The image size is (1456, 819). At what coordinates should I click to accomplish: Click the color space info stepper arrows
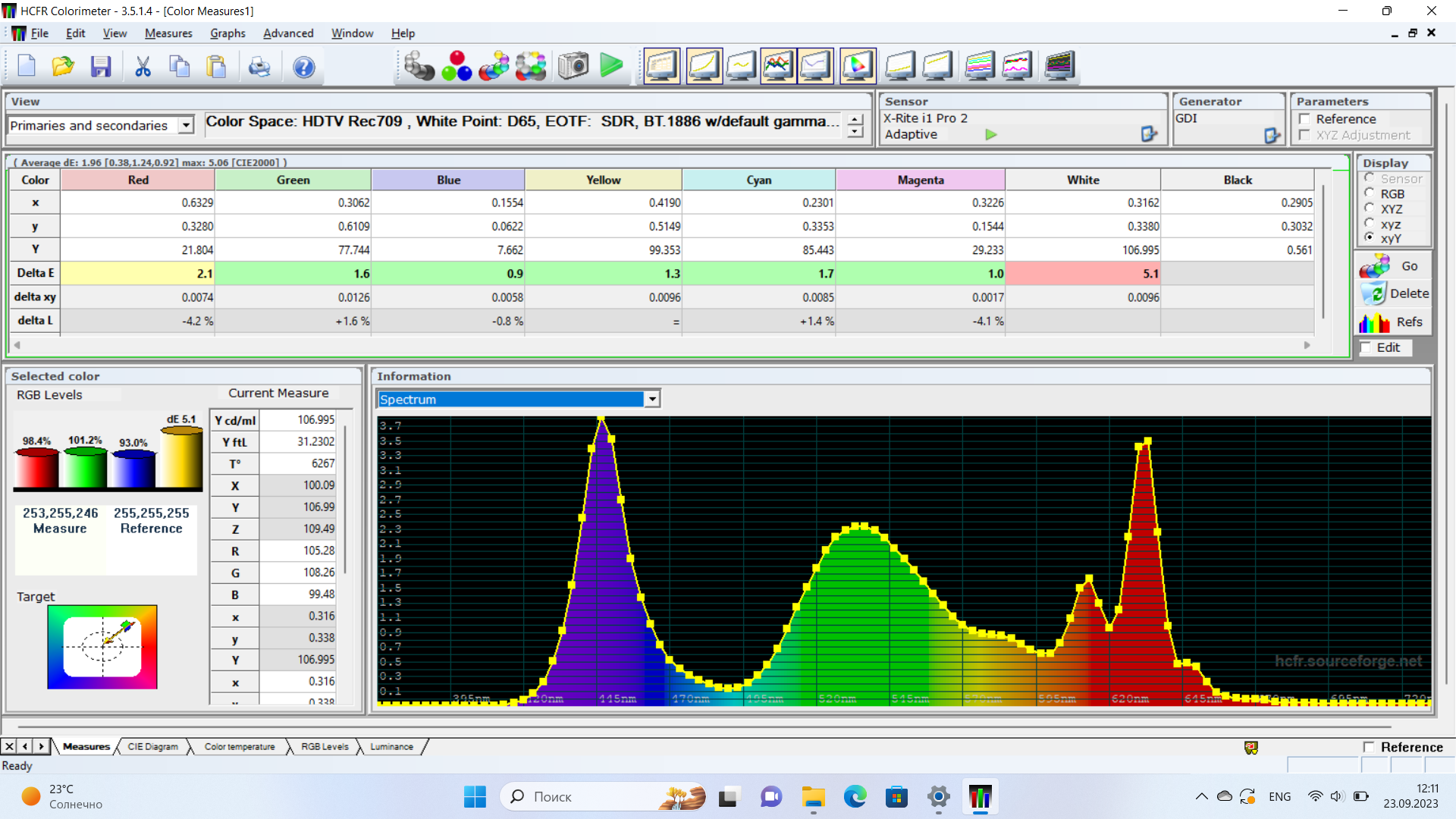pyautogui.click(x=855, y=125)
